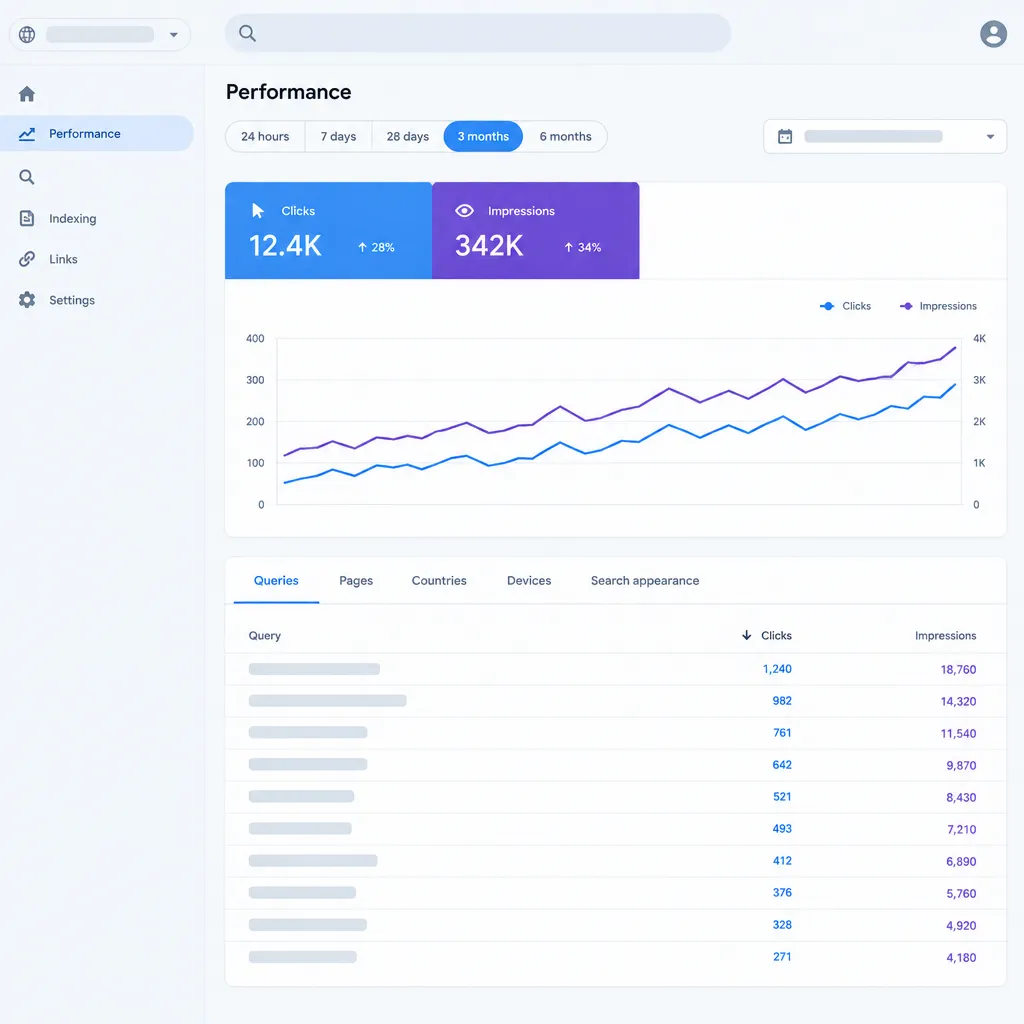Open the user account avatar
The height and width of the screenshot is (1024, 1024).
pyautogui.click(x=993, y=34)
